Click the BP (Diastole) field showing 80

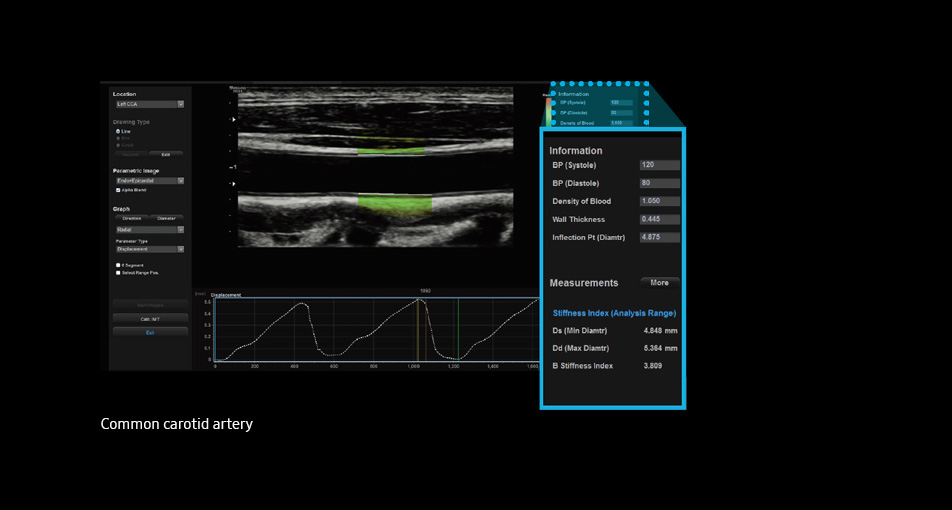[x=659, y=183]
